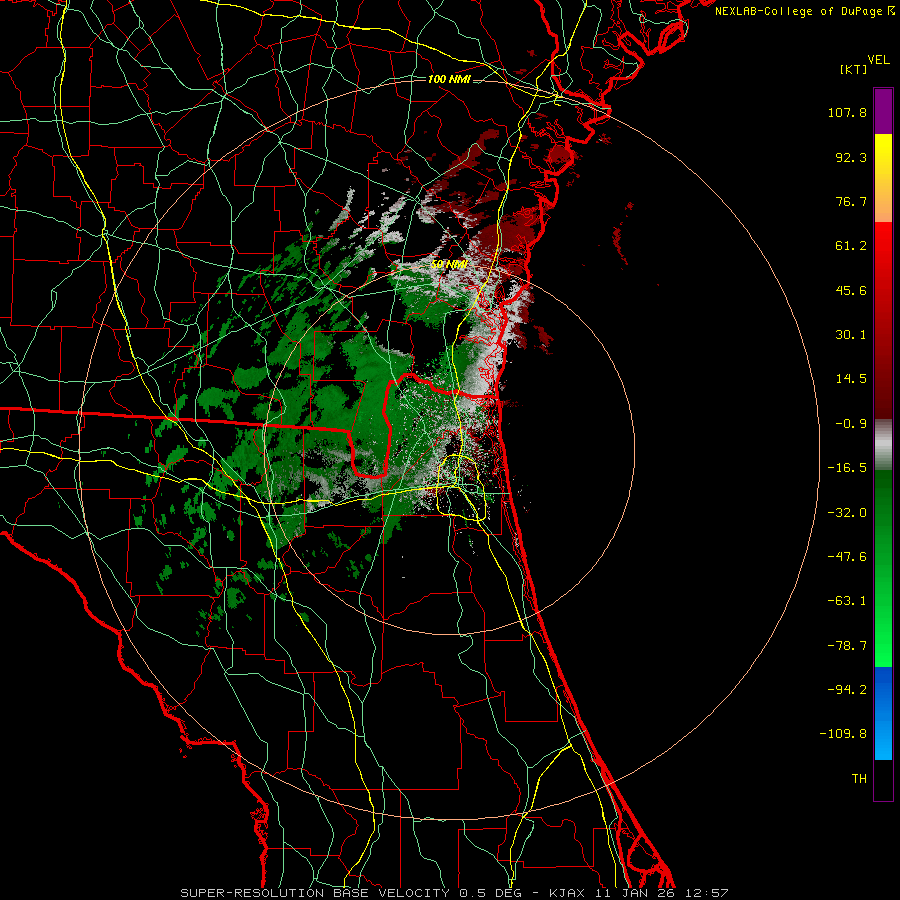Click the 50 NMI range ring label

(x=449, y=265)
